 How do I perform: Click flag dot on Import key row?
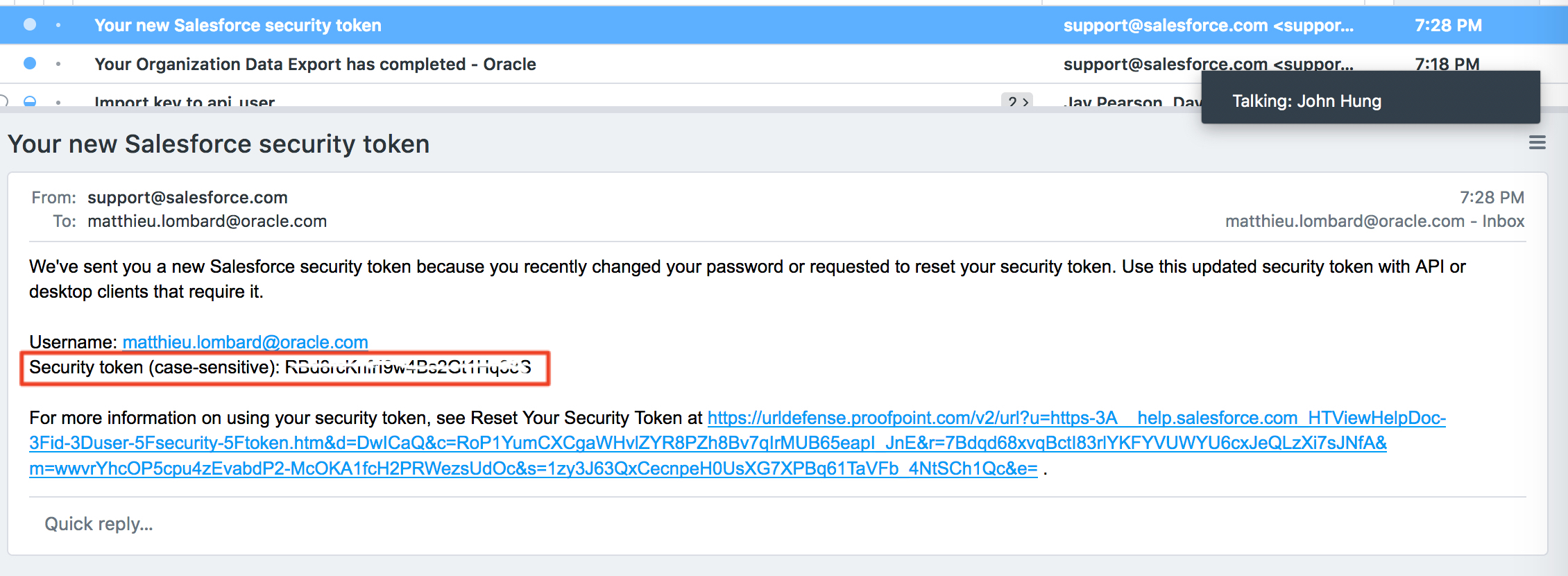tap(58, 102)
